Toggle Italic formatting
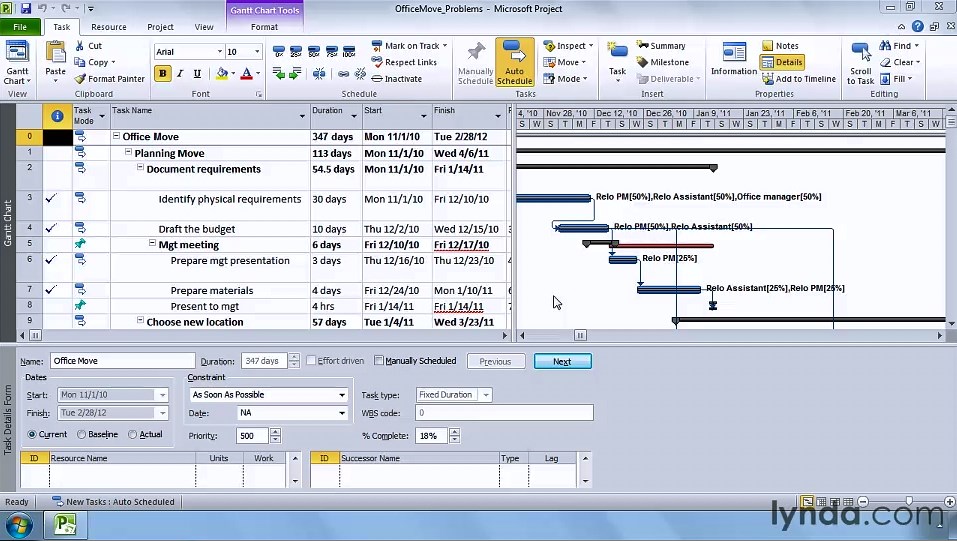 [x=180, y=74]
